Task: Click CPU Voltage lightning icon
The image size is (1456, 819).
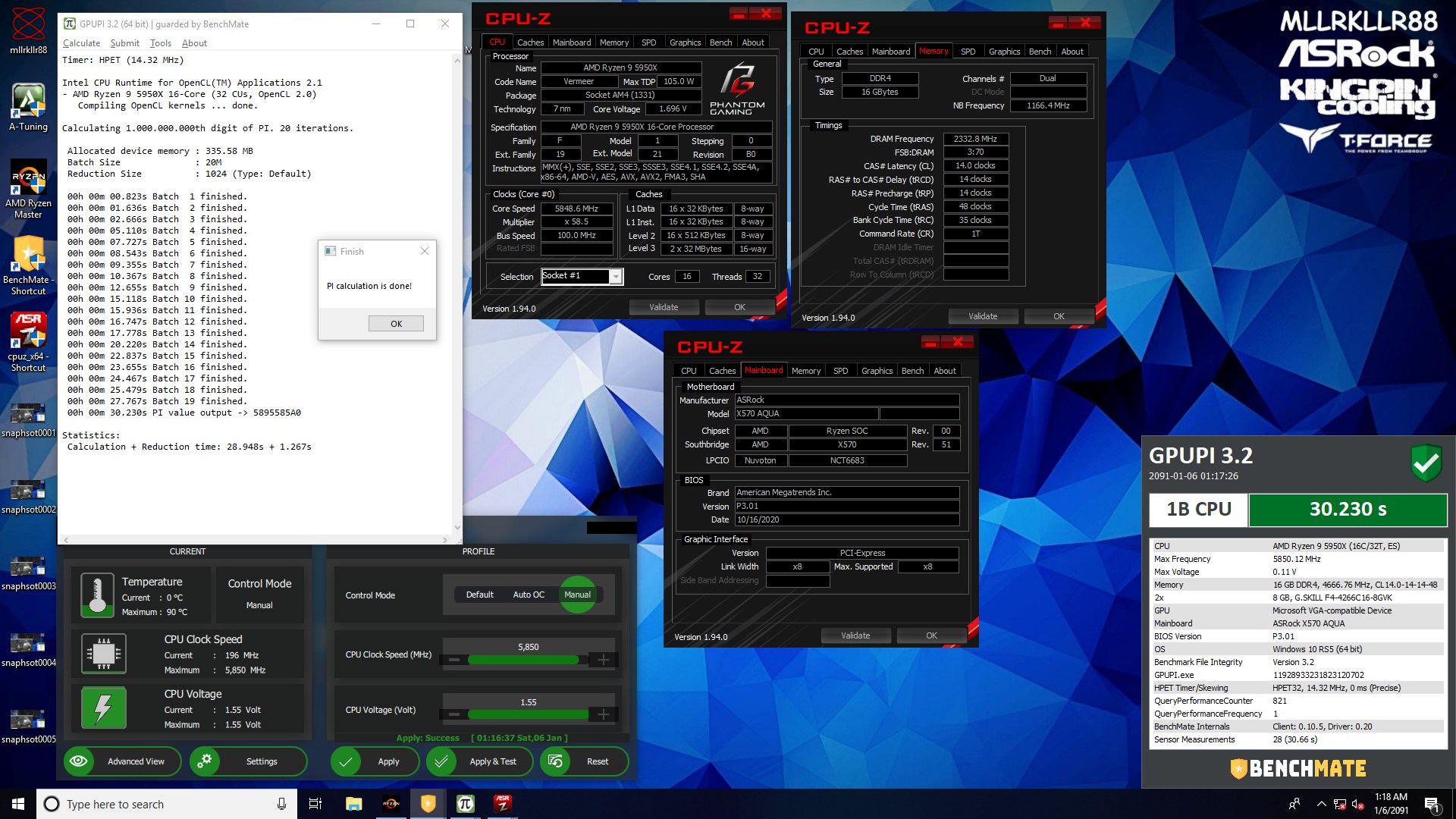Action: (x=103, y=708)
